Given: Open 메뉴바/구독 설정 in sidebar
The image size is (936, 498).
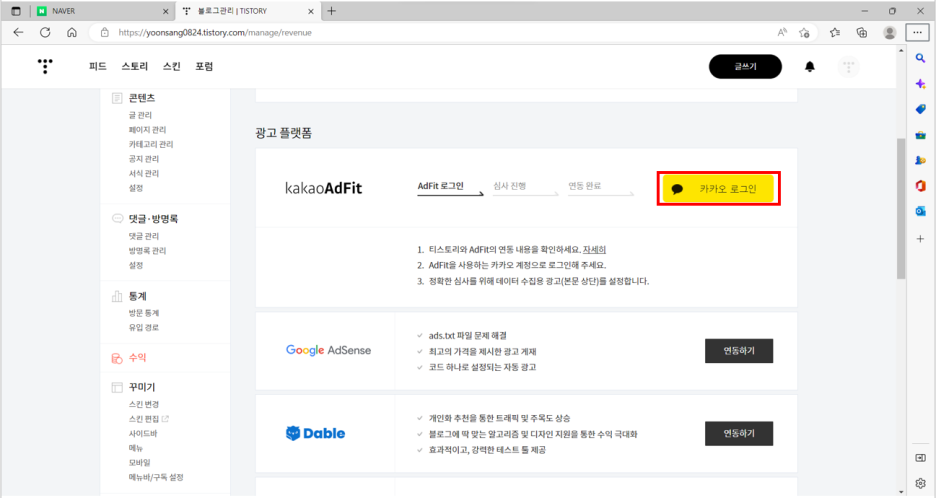Looking at the screenshot, I should point(156,477).
